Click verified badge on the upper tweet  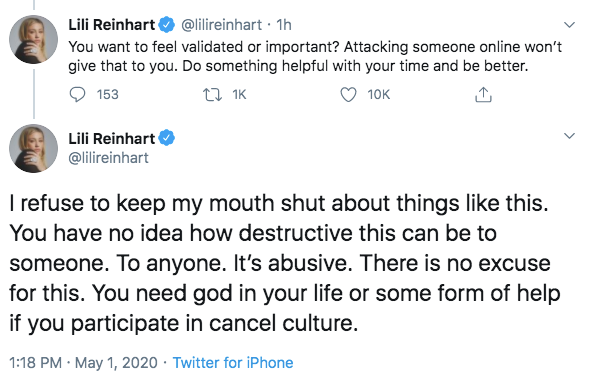166,25
